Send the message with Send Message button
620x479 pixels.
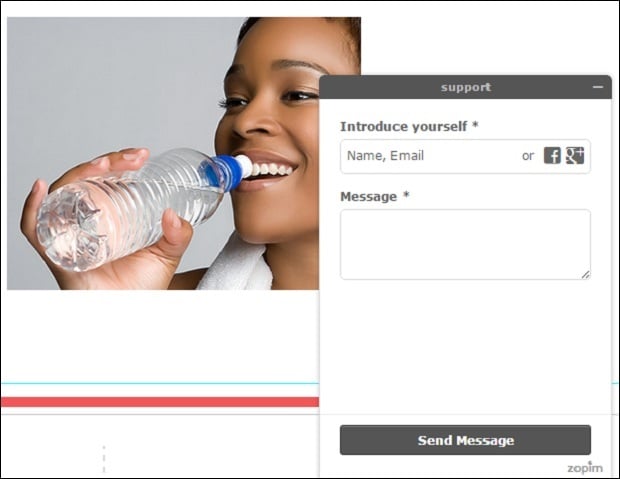pos(465,440)
